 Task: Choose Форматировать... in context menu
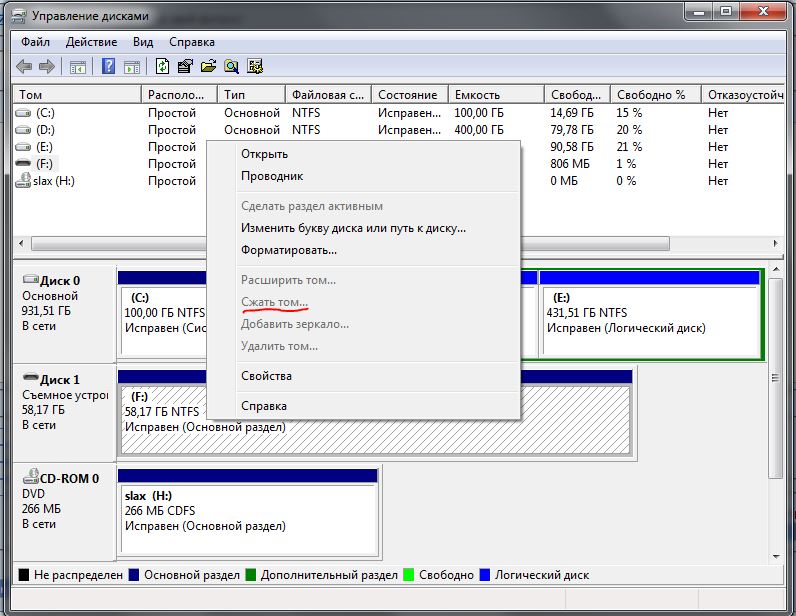tap(289, 250)
